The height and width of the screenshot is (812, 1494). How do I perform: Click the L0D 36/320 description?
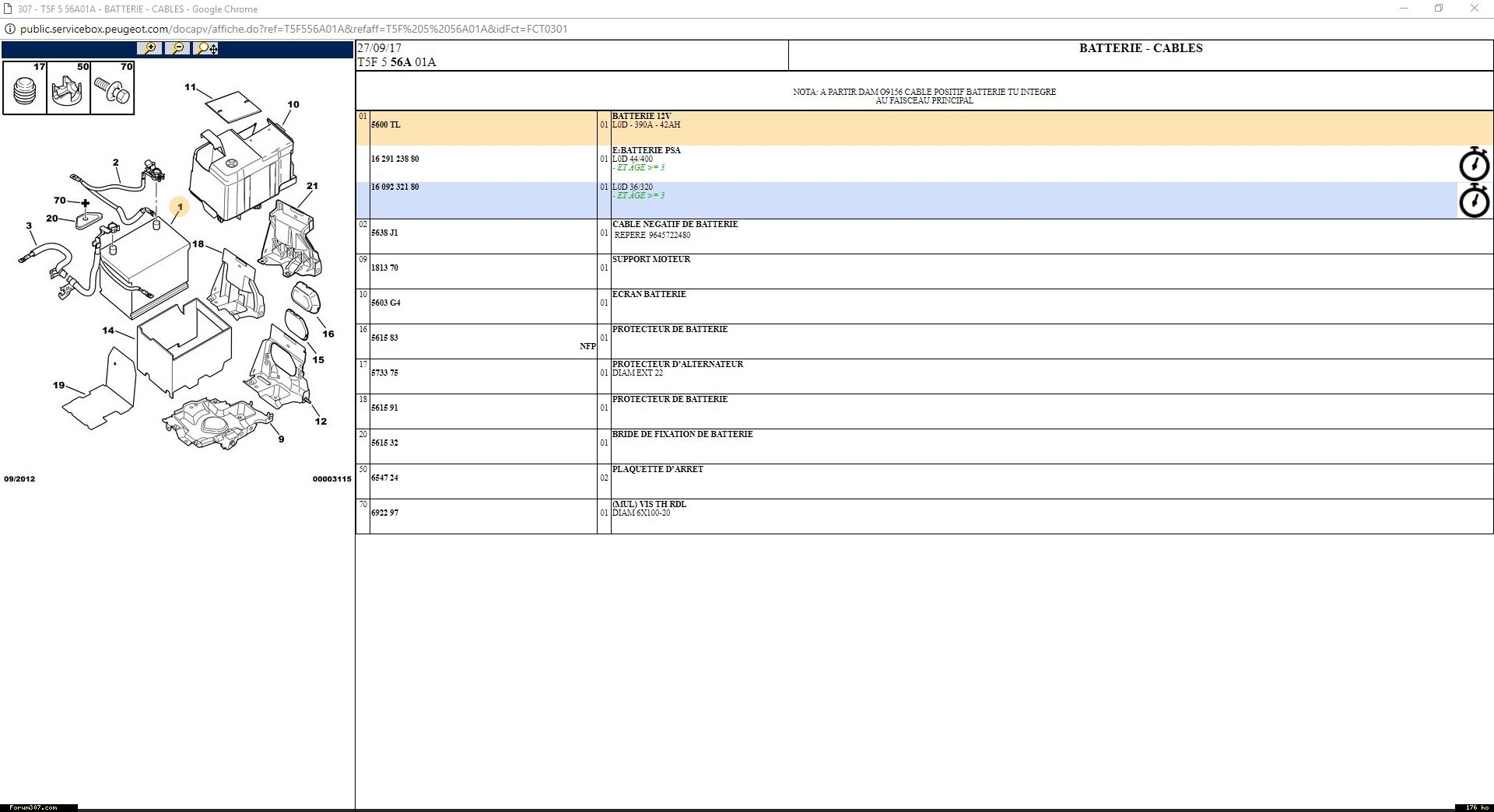(x=633, y=187)
